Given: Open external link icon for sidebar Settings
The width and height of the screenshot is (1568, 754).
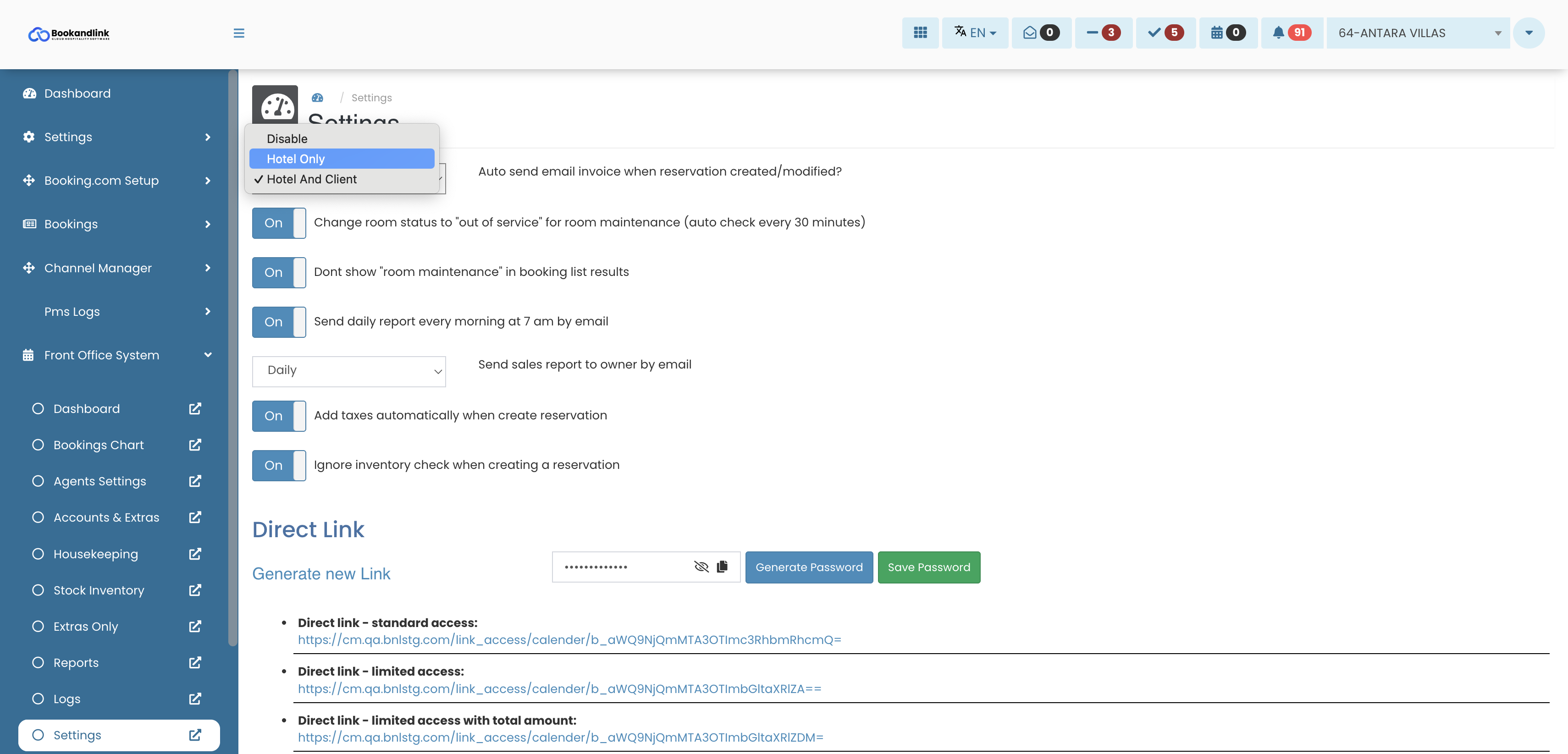Looking at the screenshot, I should click(x=195, y=735).
